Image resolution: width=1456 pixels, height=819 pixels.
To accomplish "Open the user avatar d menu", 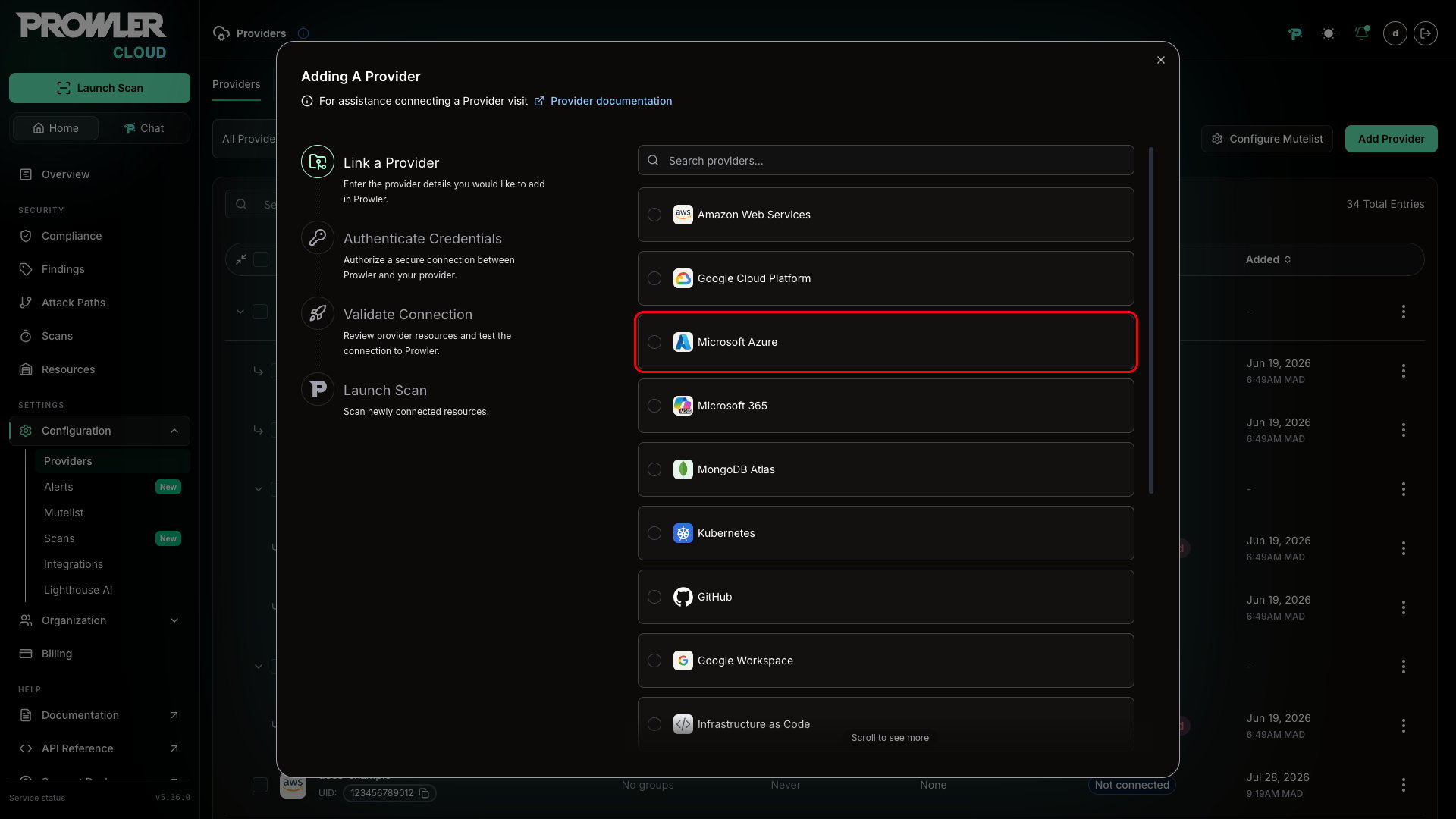I will click(x=1395, y=33).
